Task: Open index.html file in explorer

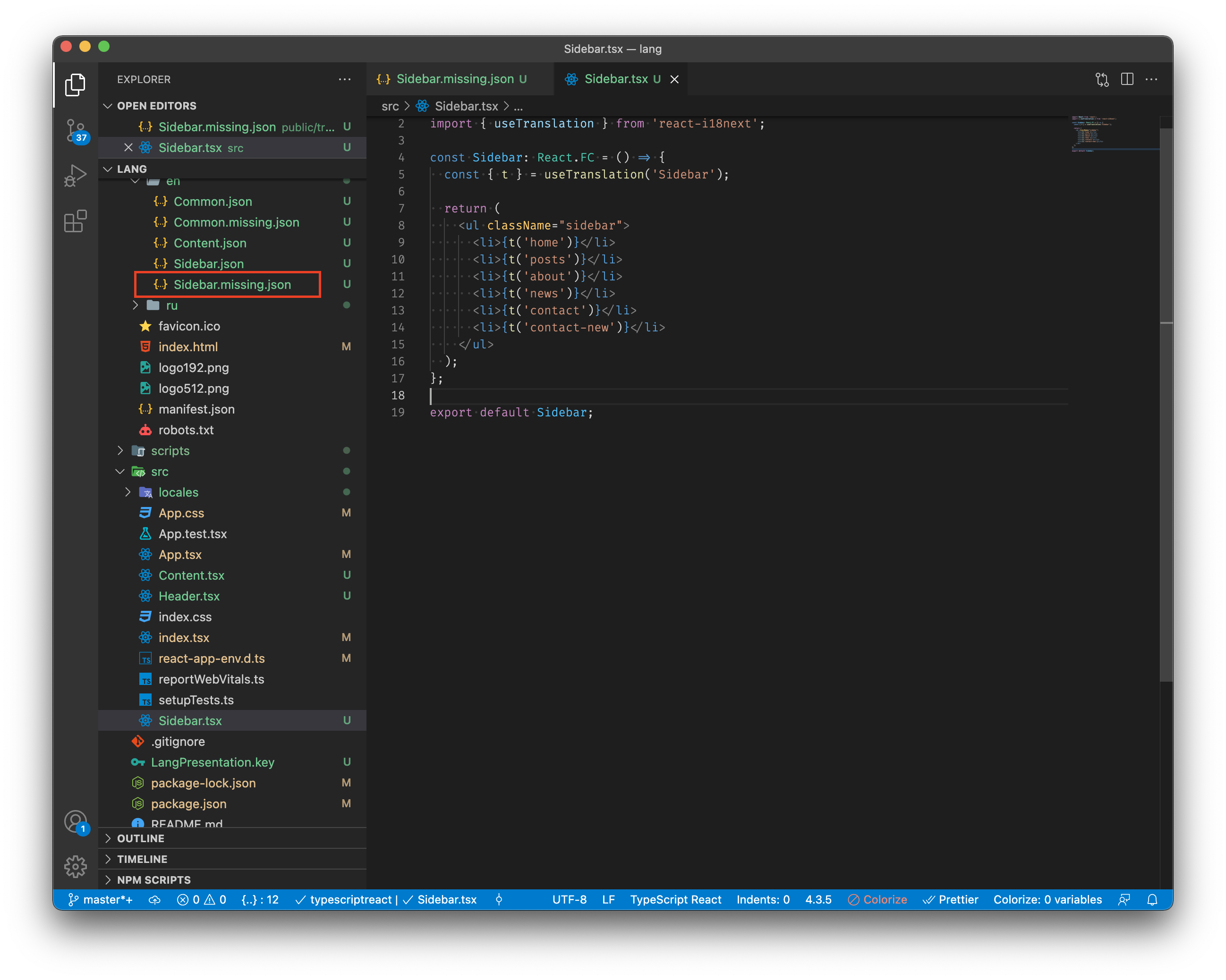Action: point(232,347)
